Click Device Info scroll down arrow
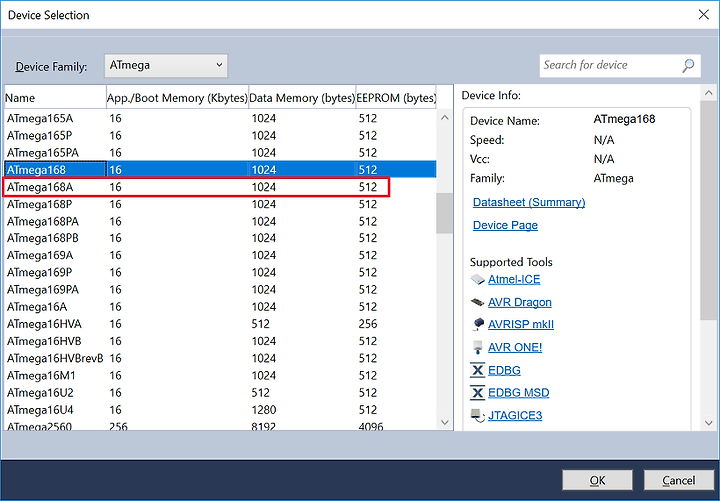Viewport: 720px width, 501px height. [709, 423]
